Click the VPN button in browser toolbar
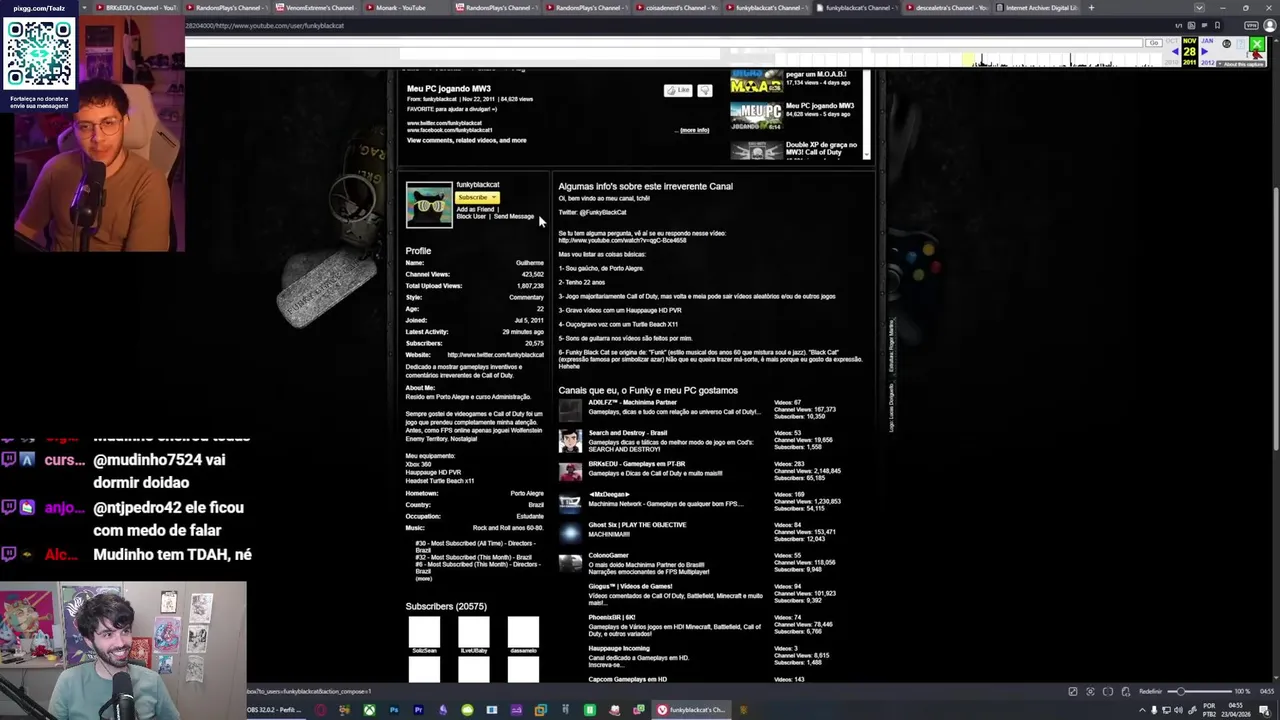 [x=1251, y=25]
